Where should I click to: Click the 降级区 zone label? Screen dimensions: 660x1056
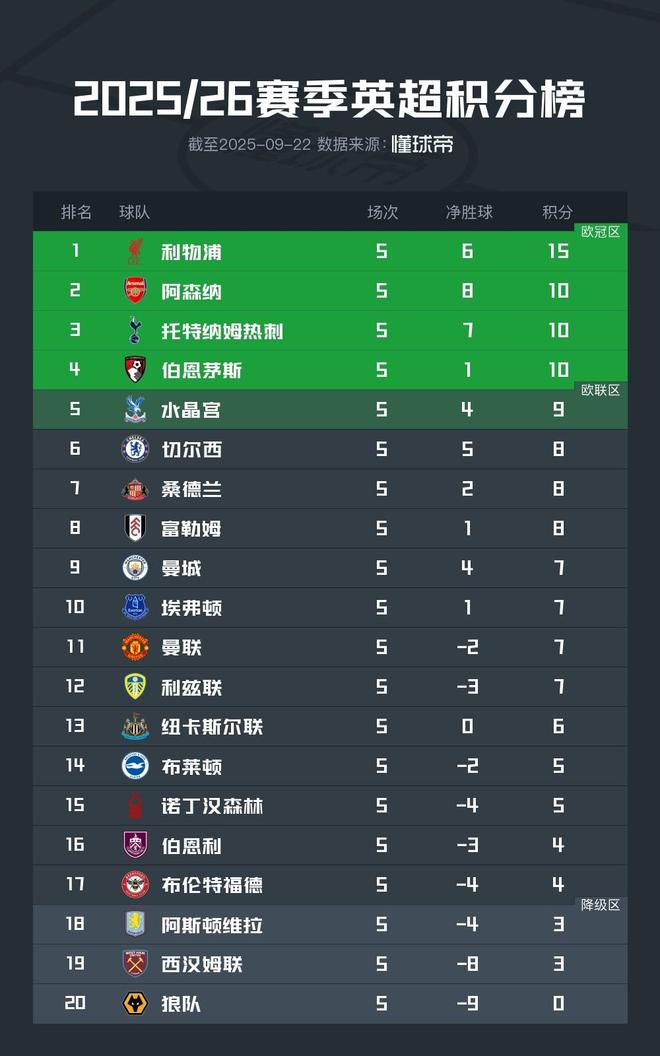pyautogui.click(x=601, y=905)
